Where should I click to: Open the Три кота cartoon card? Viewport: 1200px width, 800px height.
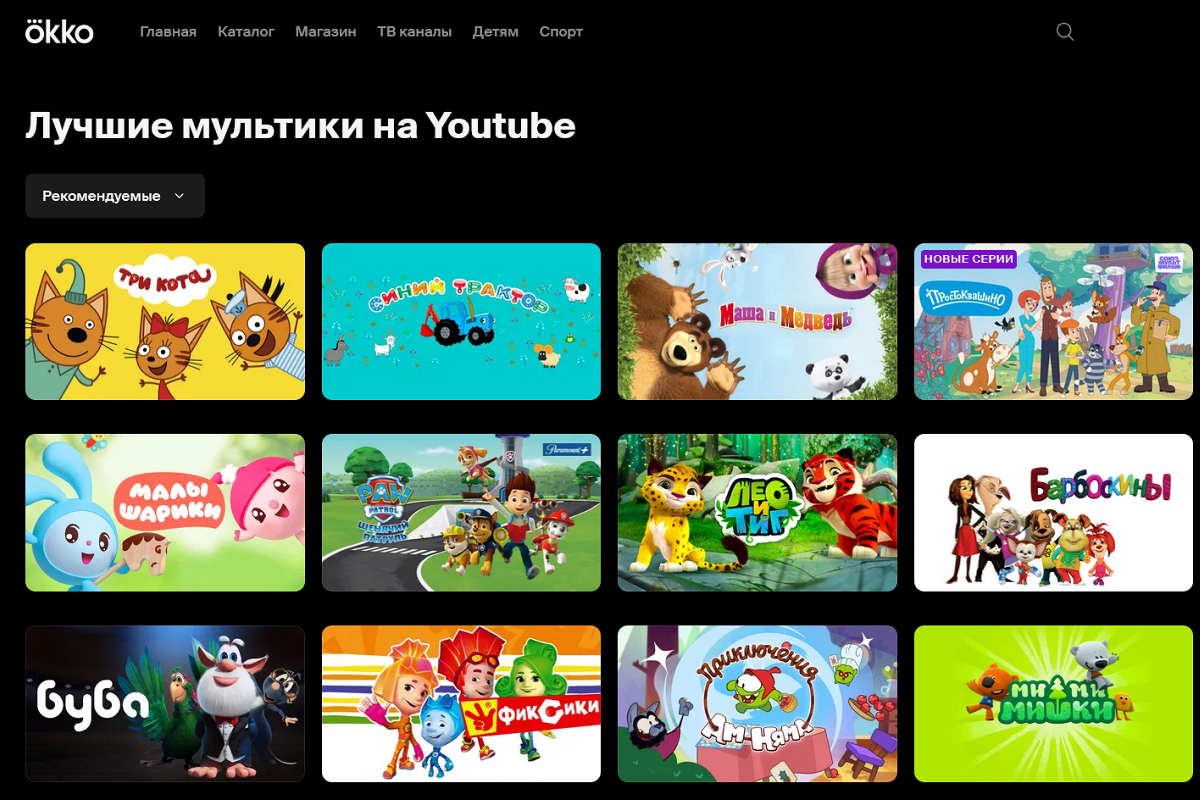(x=165, y=321)
